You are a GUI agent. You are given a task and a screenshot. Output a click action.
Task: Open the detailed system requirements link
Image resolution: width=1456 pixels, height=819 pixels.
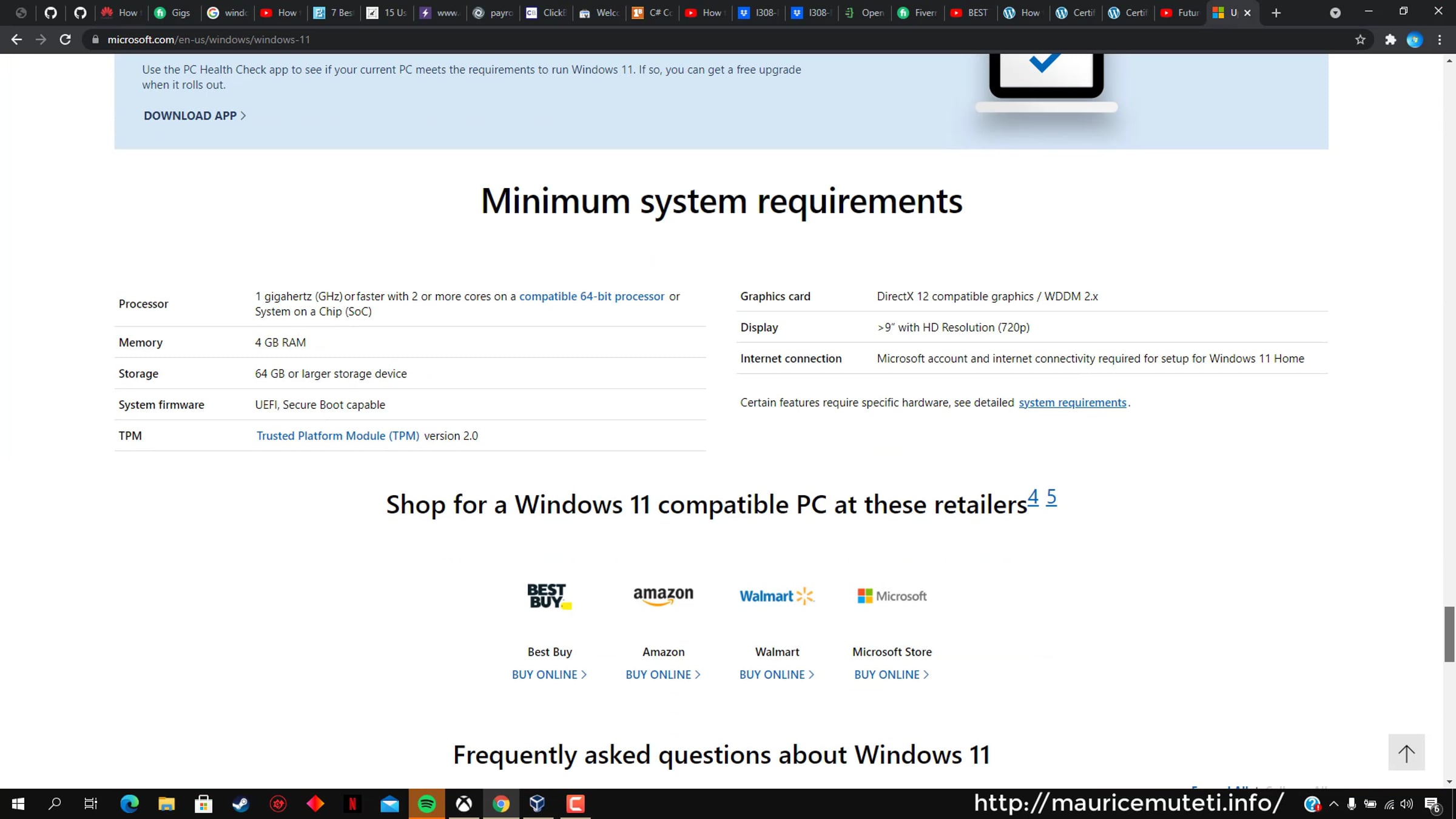point(1072,403)
